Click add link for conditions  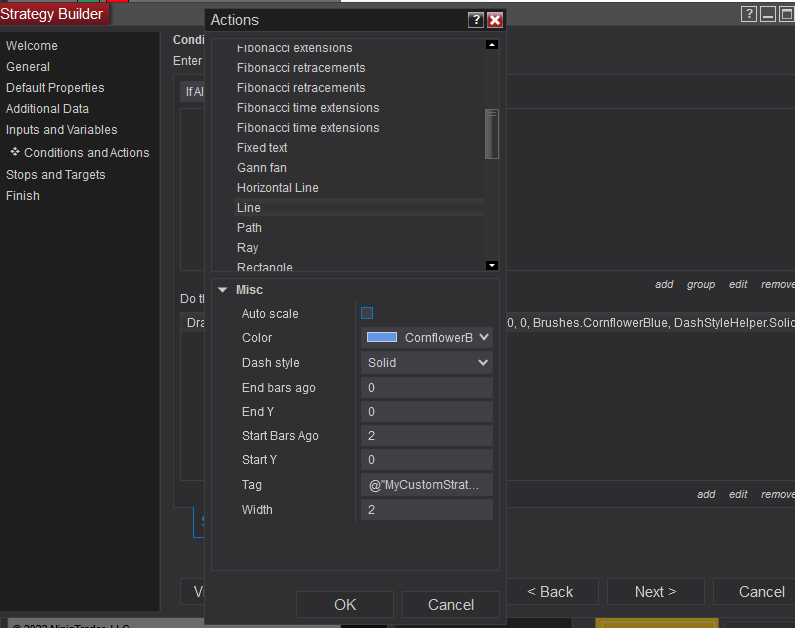pos(664,284)
